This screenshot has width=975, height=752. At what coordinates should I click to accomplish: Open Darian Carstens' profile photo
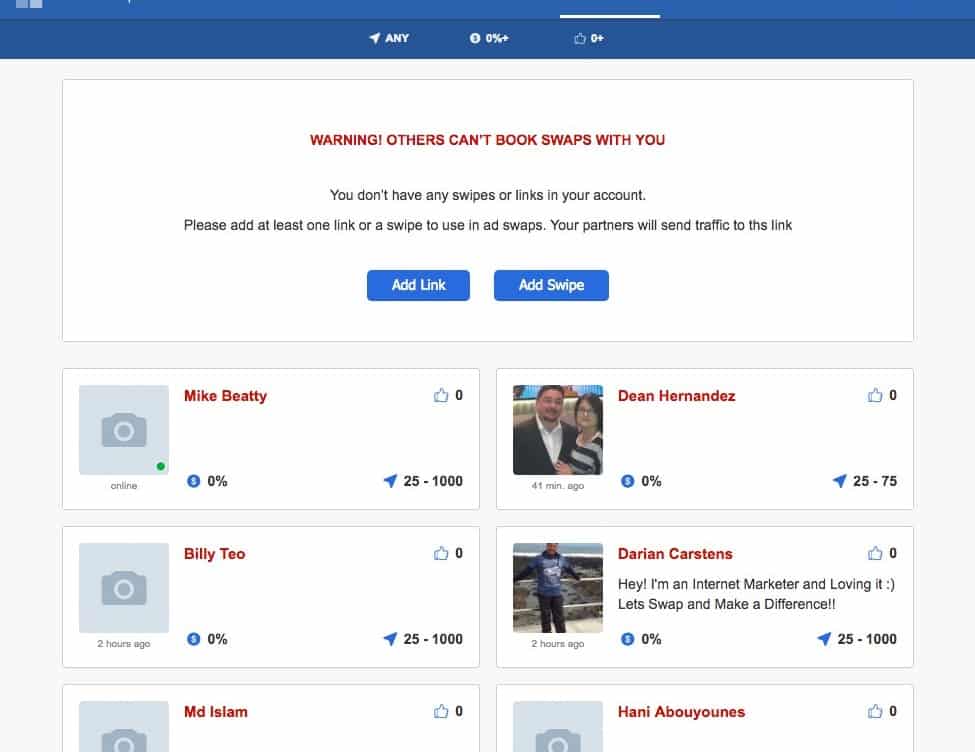(558, 588)
